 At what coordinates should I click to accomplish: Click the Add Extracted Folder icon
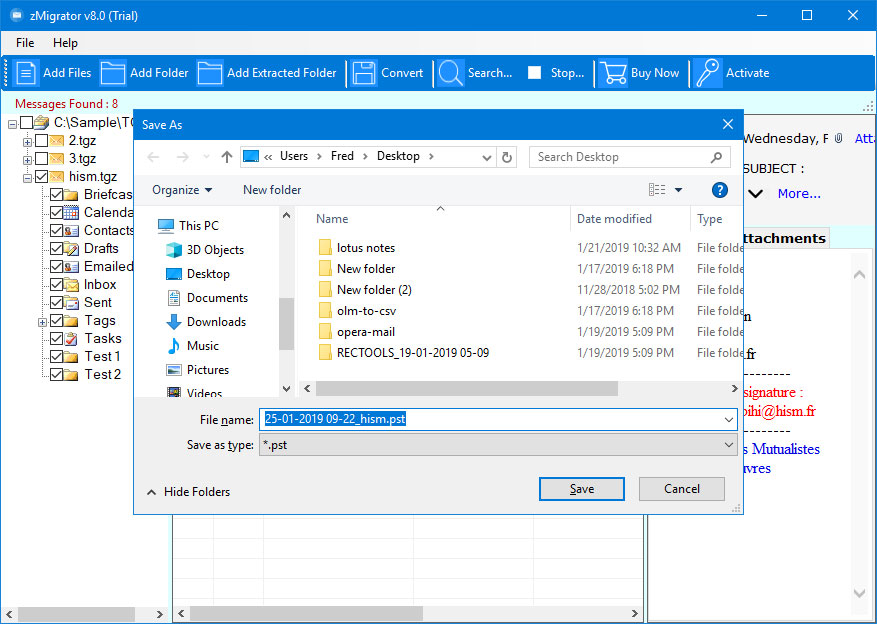pyautogui.click(x=210, y=73)
